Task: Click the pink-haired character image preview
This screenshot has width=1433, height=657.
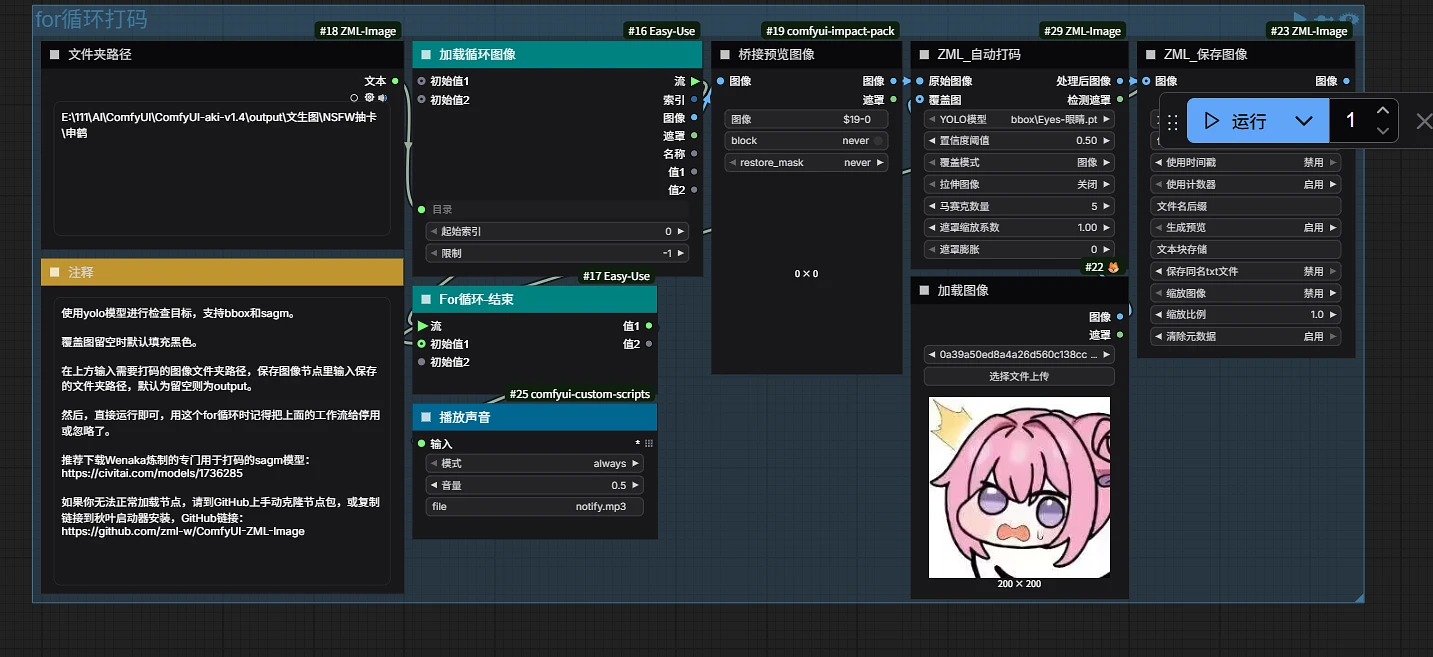Action: (1019, 487)
